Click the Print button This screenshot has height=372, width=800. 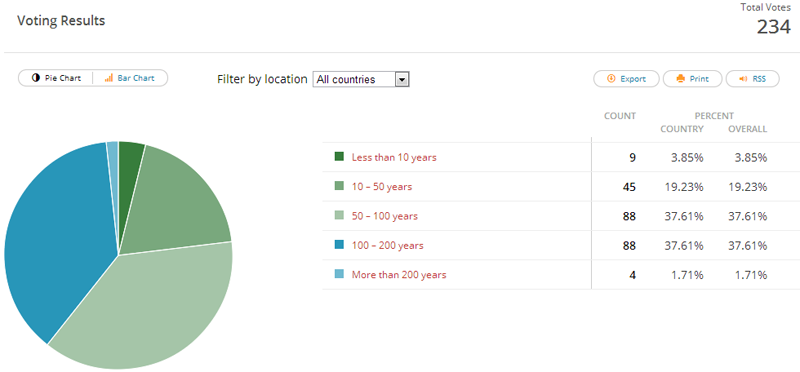point(692,79)
